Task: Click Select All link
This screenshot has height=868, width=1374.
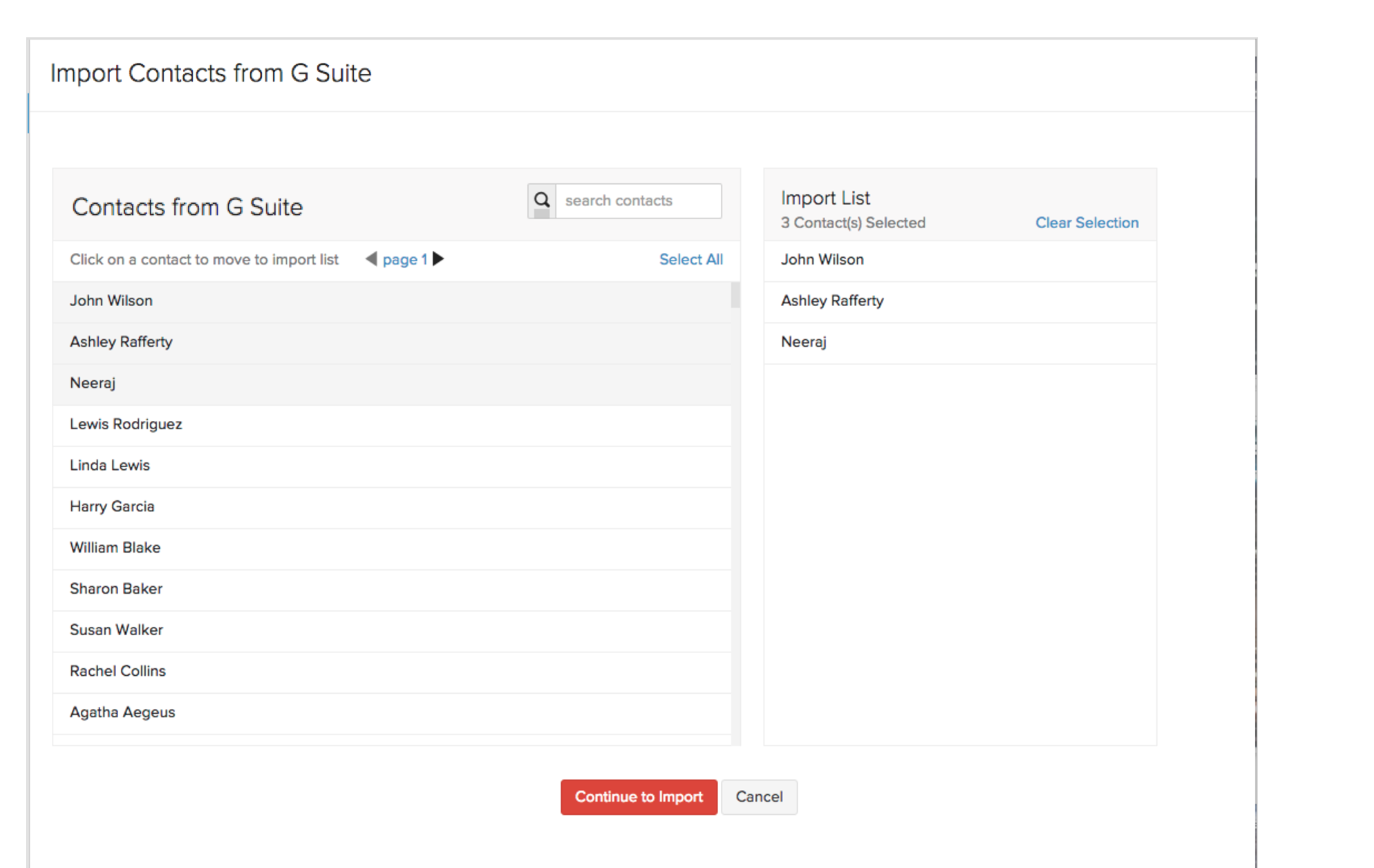Action: 690,260
